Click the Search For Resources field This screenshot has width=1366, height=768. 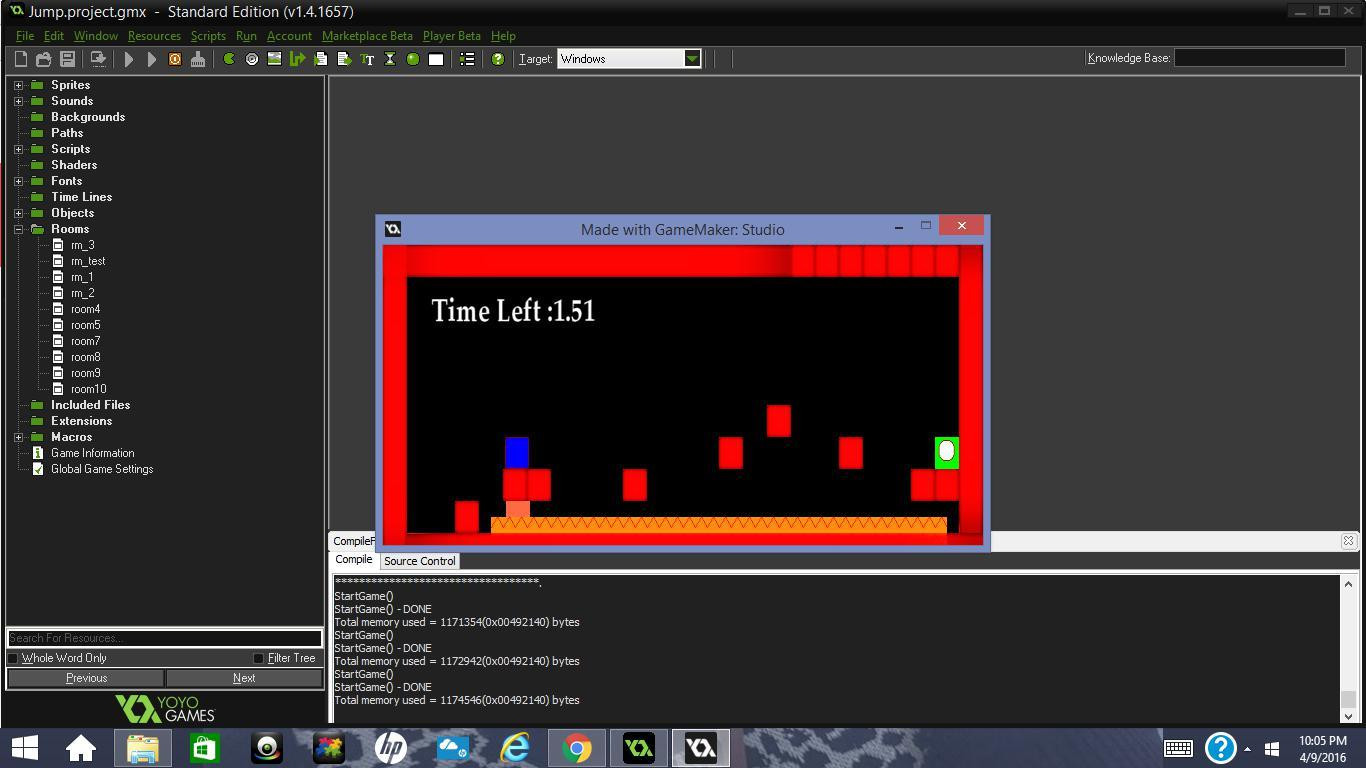coord(165,638)
